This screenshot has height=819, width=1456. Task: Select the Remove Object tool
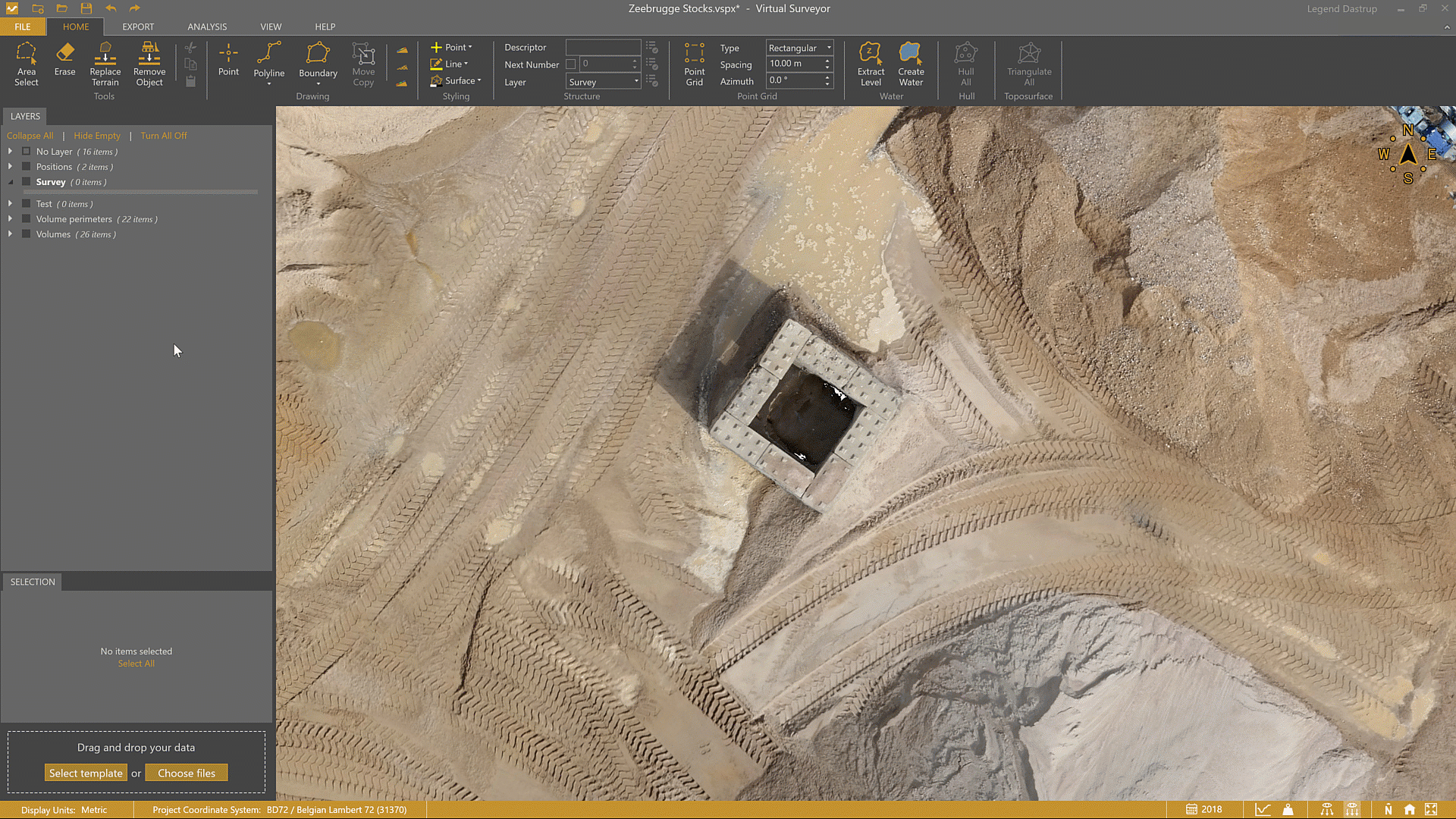[149, 63]
